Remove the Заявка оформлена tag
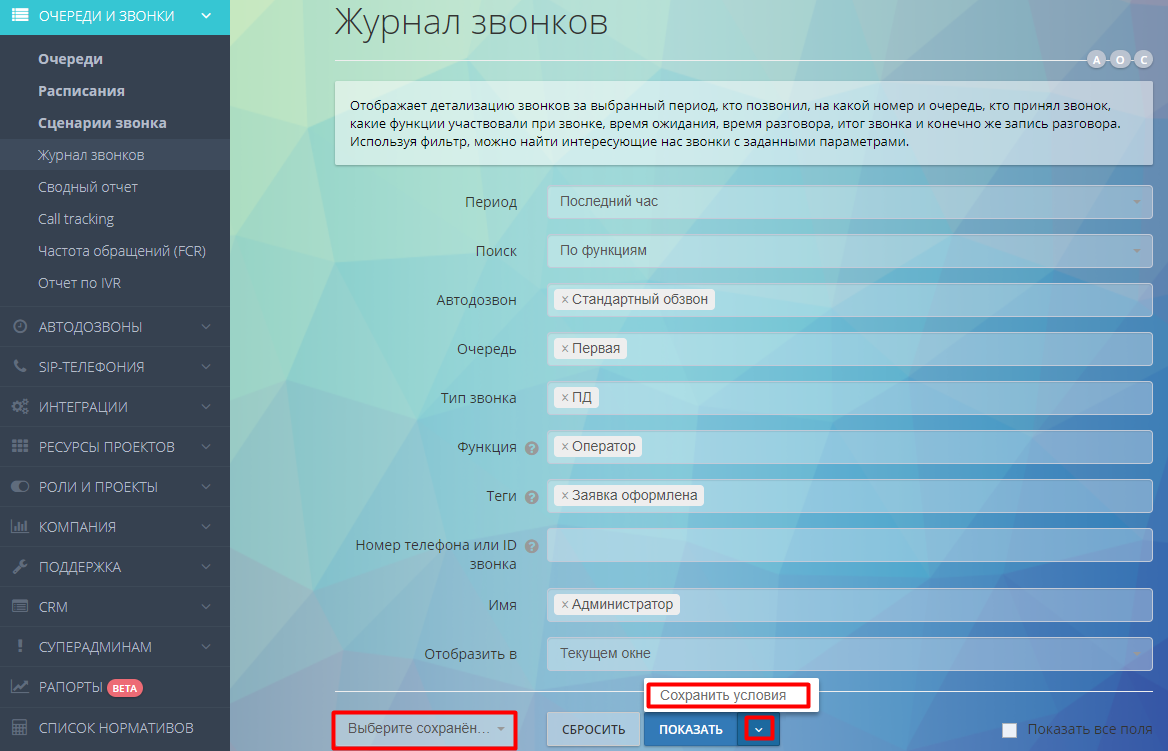 coord(566,495)
